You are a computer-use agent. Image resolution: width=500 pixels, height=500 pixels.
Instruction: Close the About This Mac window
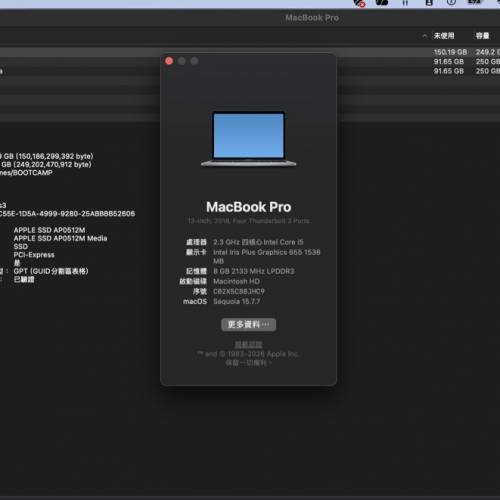click(x=169, y=61)
